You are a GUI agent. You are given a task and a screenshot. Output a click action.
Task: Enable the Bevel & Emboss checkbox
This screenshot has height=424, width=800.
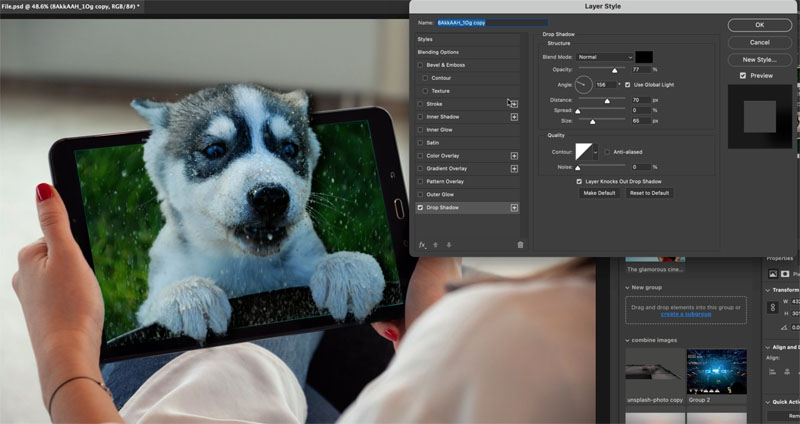[x=420, y=65]
